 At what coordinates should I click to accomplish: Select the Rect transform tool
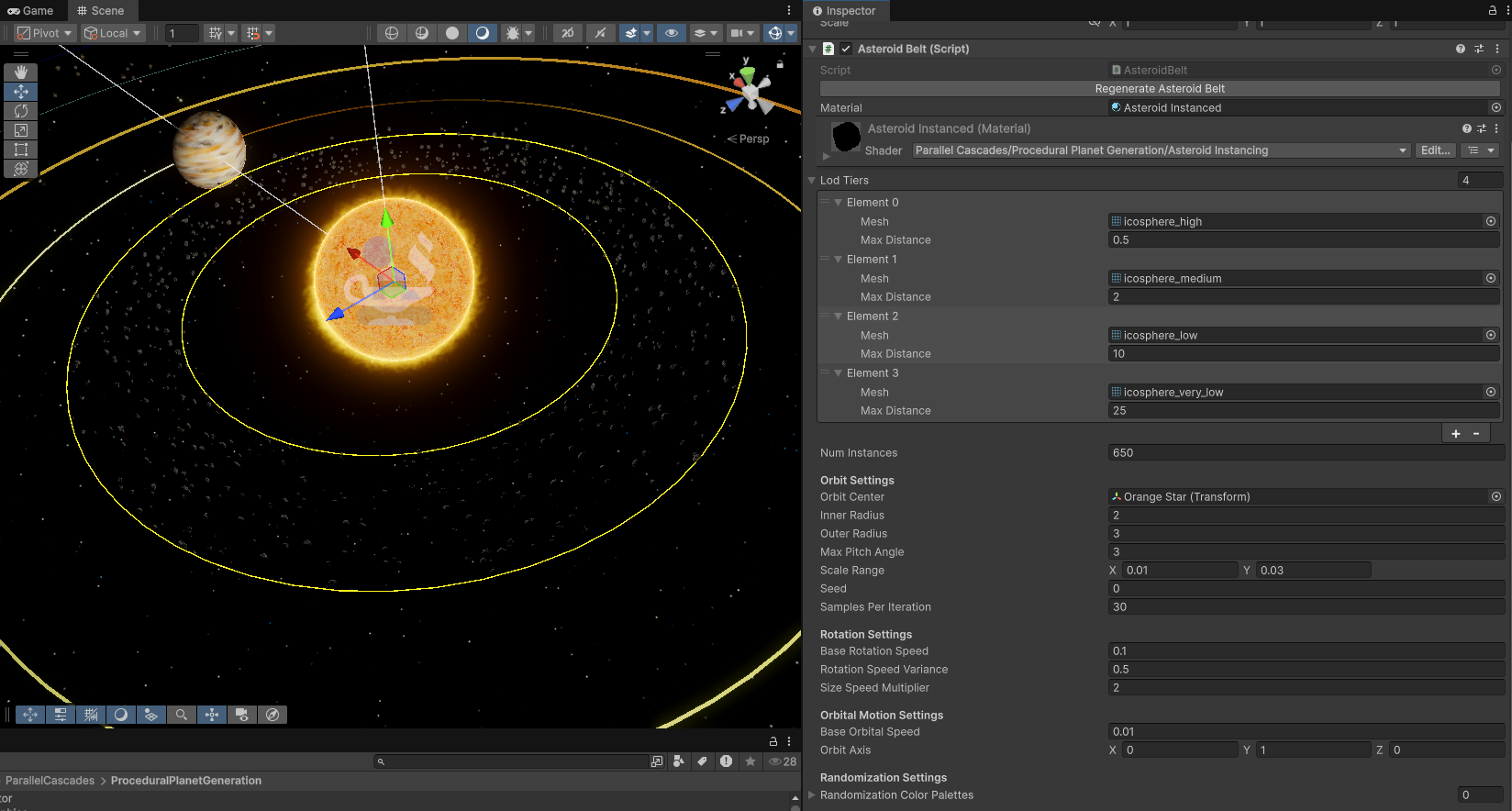[21, 149]
